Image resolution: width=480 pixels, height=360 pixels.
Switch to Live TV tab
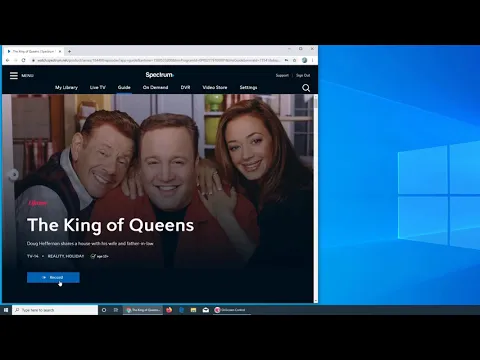pos(98,87)
